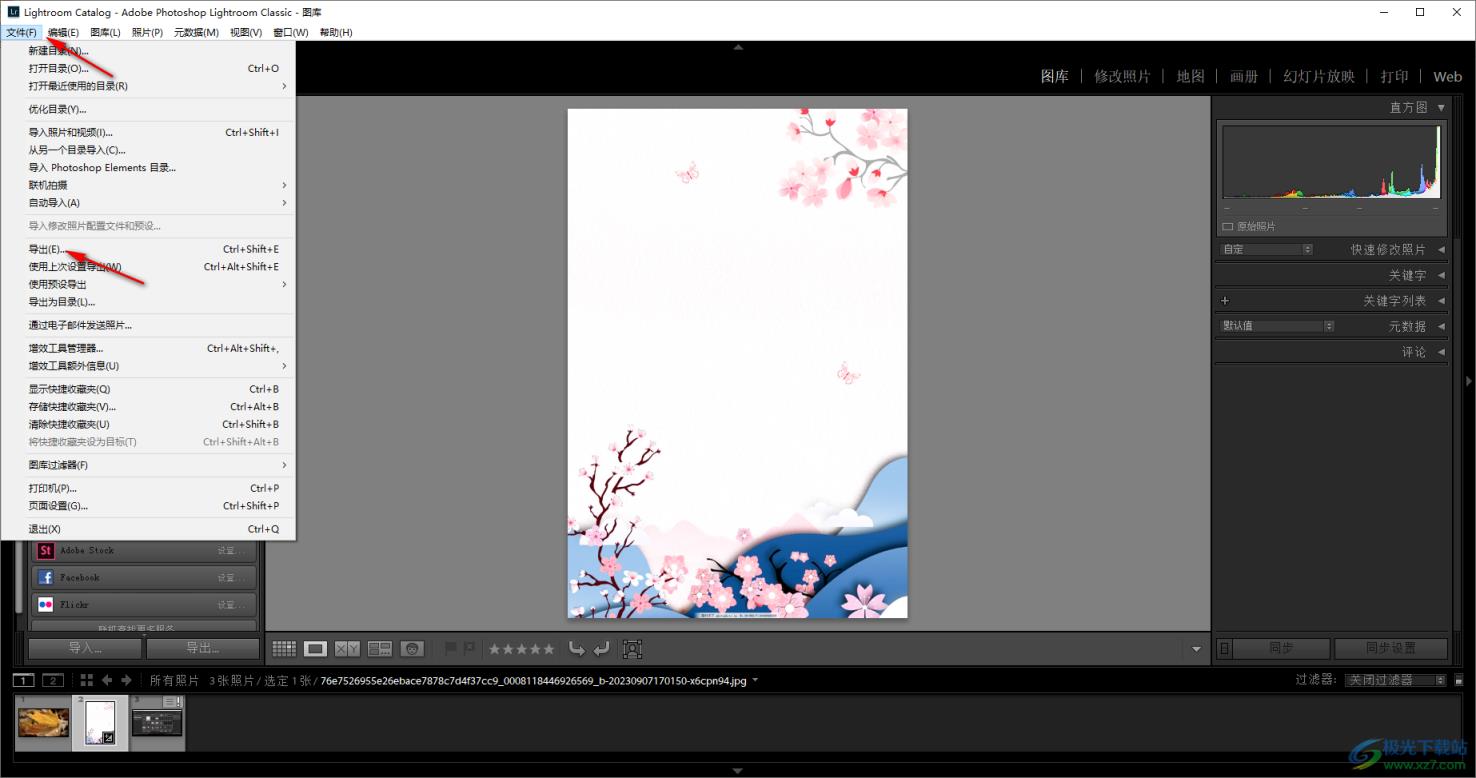Image resolution: width=1476 pixels, height=778 pixels.
Task: Rotate photo clockwise icon
Action: coord(601,648)
